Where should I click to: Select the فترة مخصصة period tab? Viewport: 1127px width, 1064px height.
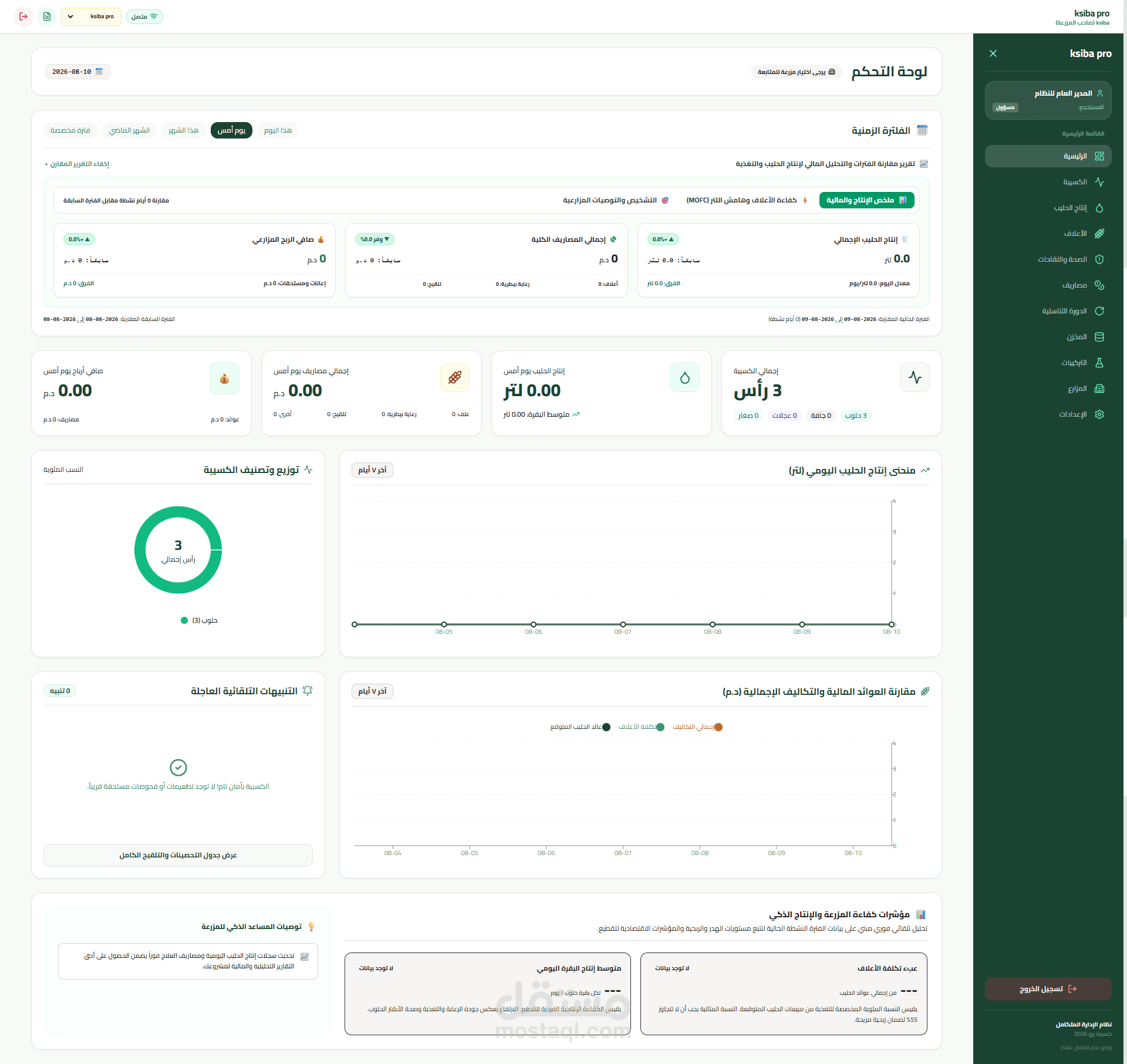[70, 130]
